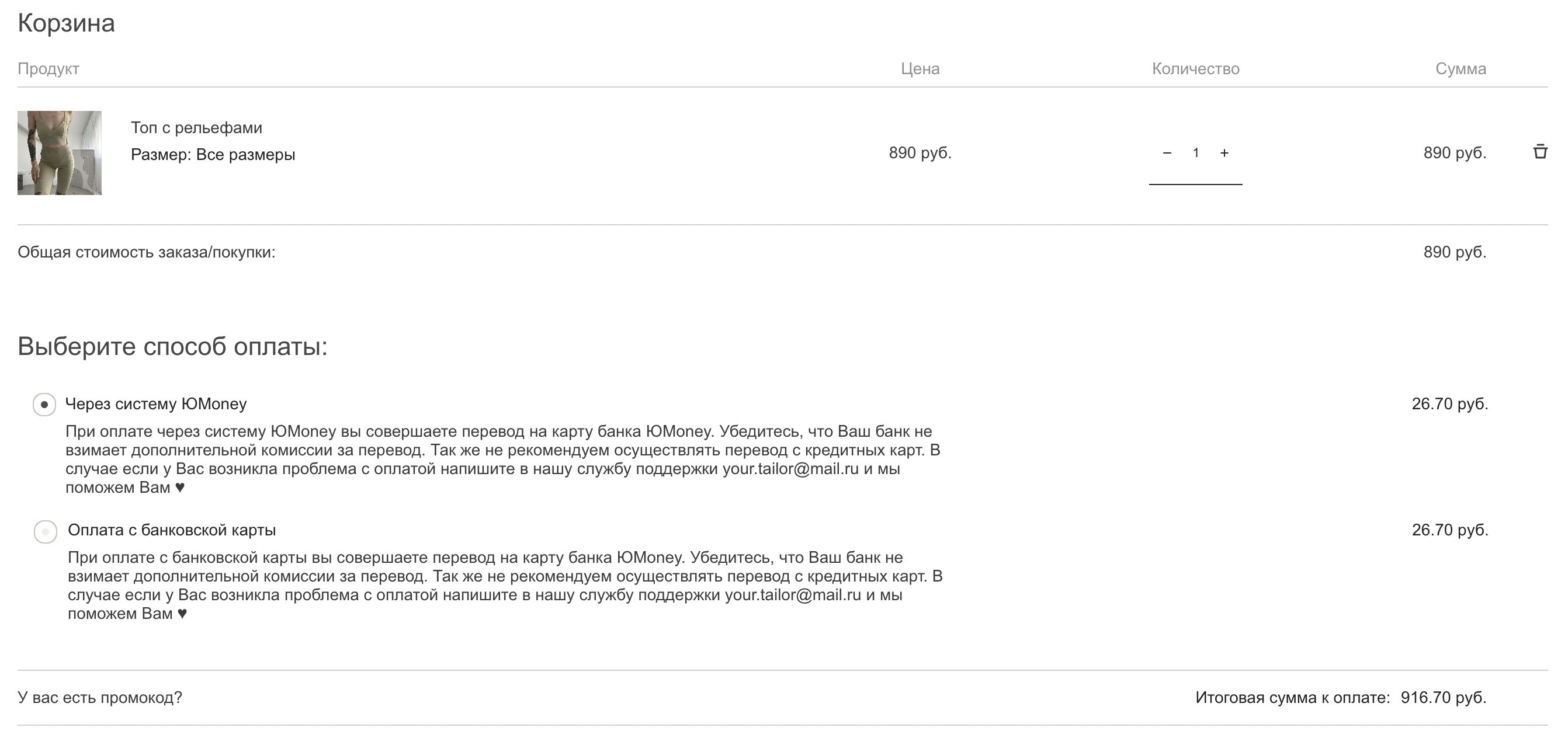Click the 'Цена' column header
Viewport: 1568px width, 745px height.
click(x=920, y=69)
